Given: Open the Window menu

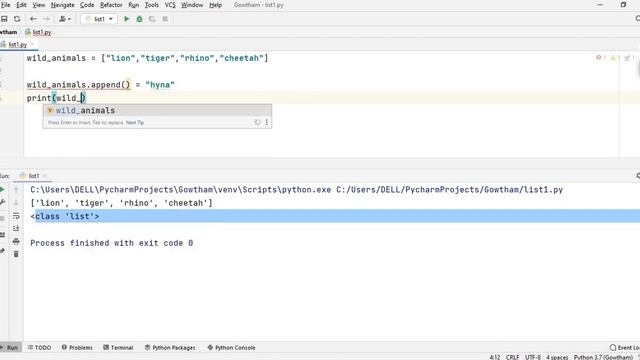Looking at the screenshot, I should [x=192, y=5].
